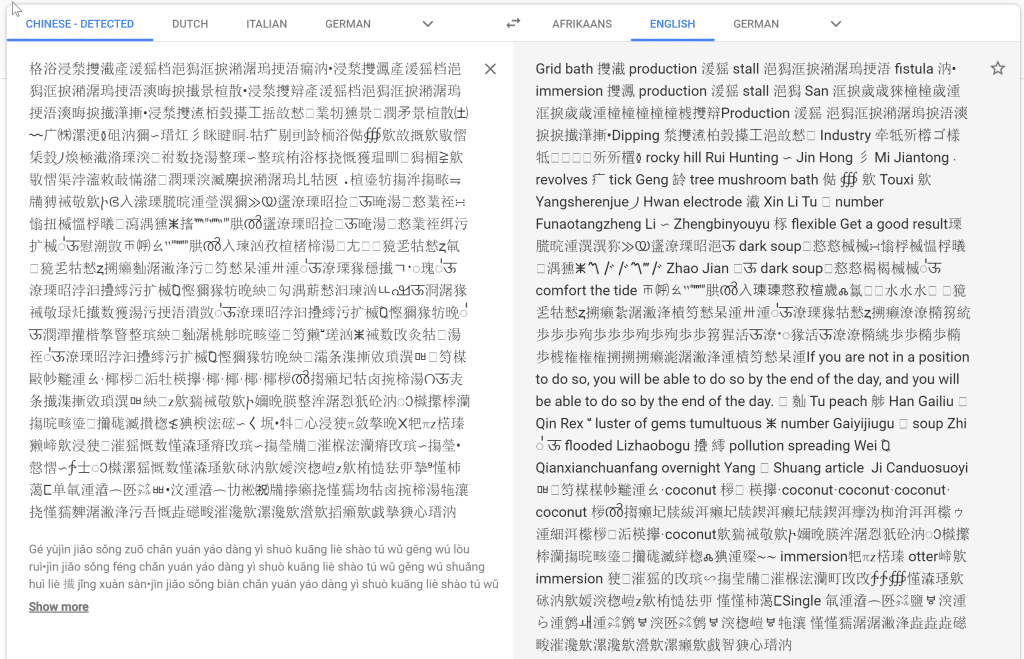Viewport: 1024px width, 659px height.
Task: Select Chinese - Detected source tab
Action: 80,24
